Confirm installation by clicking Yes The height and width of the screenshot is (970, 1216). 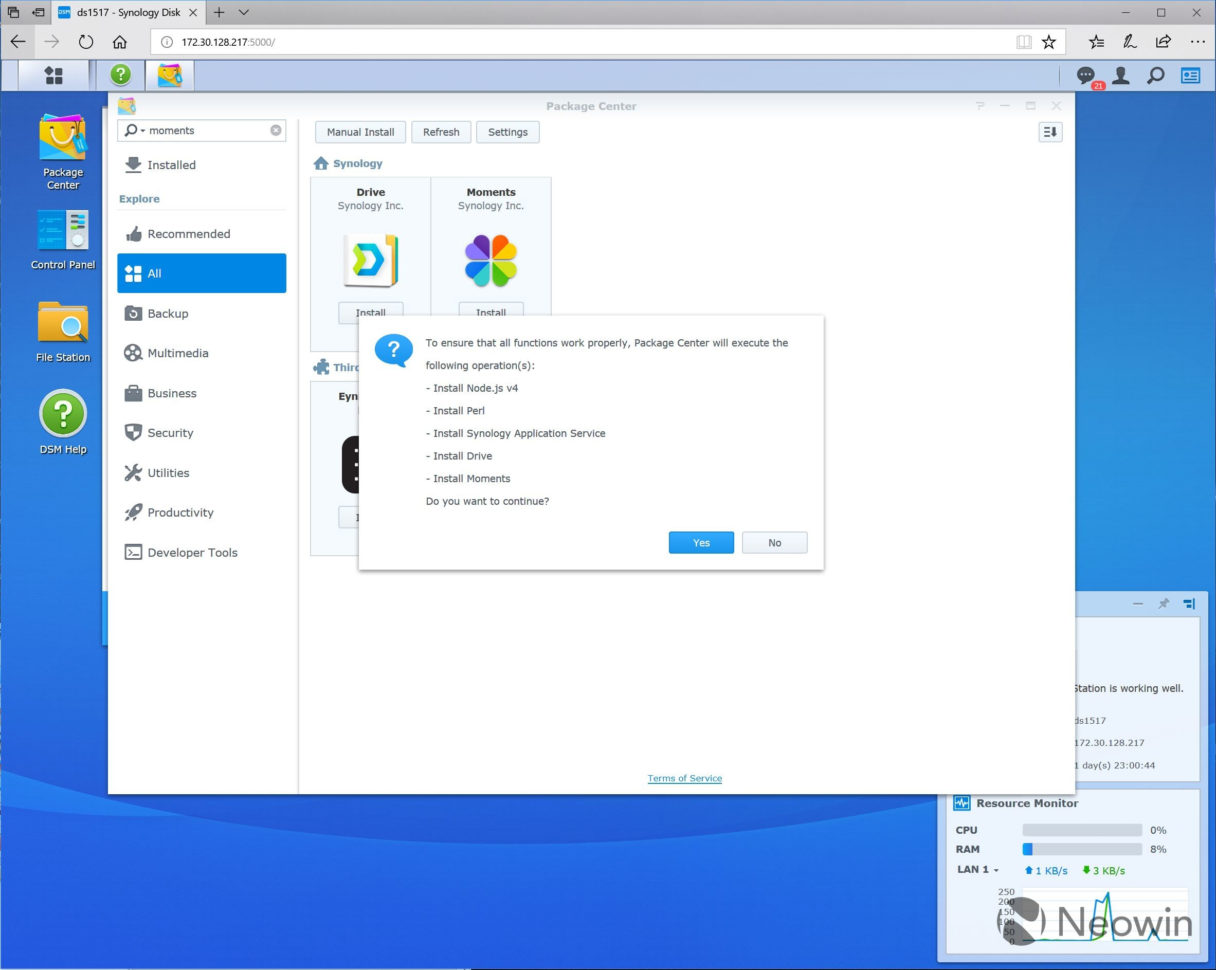click(x=701, y=542)
